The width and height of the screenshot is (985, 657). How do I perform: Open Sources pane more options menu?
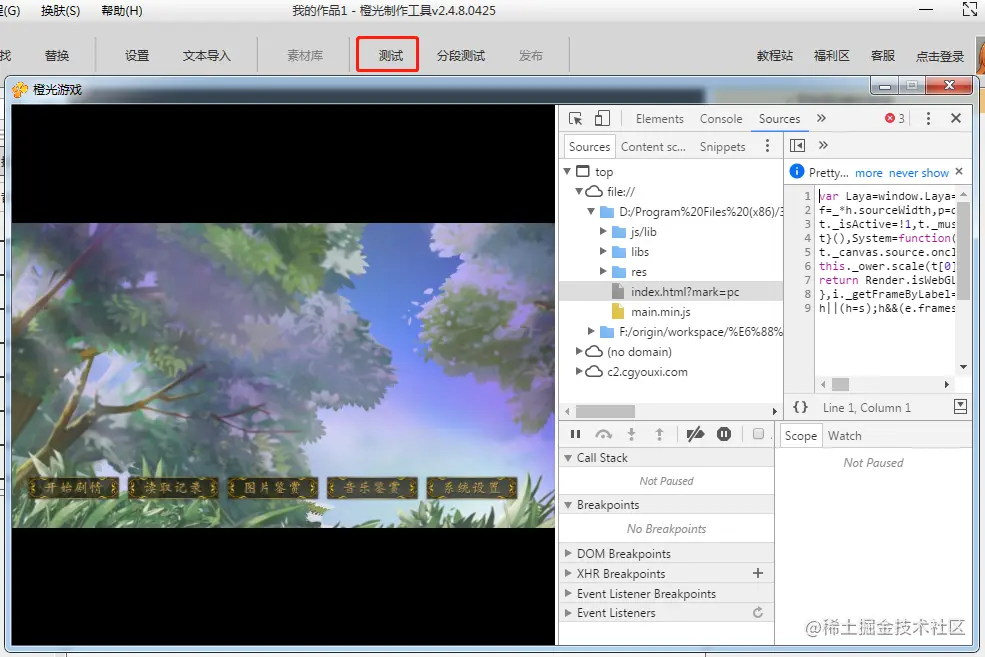tap(767, 146)
